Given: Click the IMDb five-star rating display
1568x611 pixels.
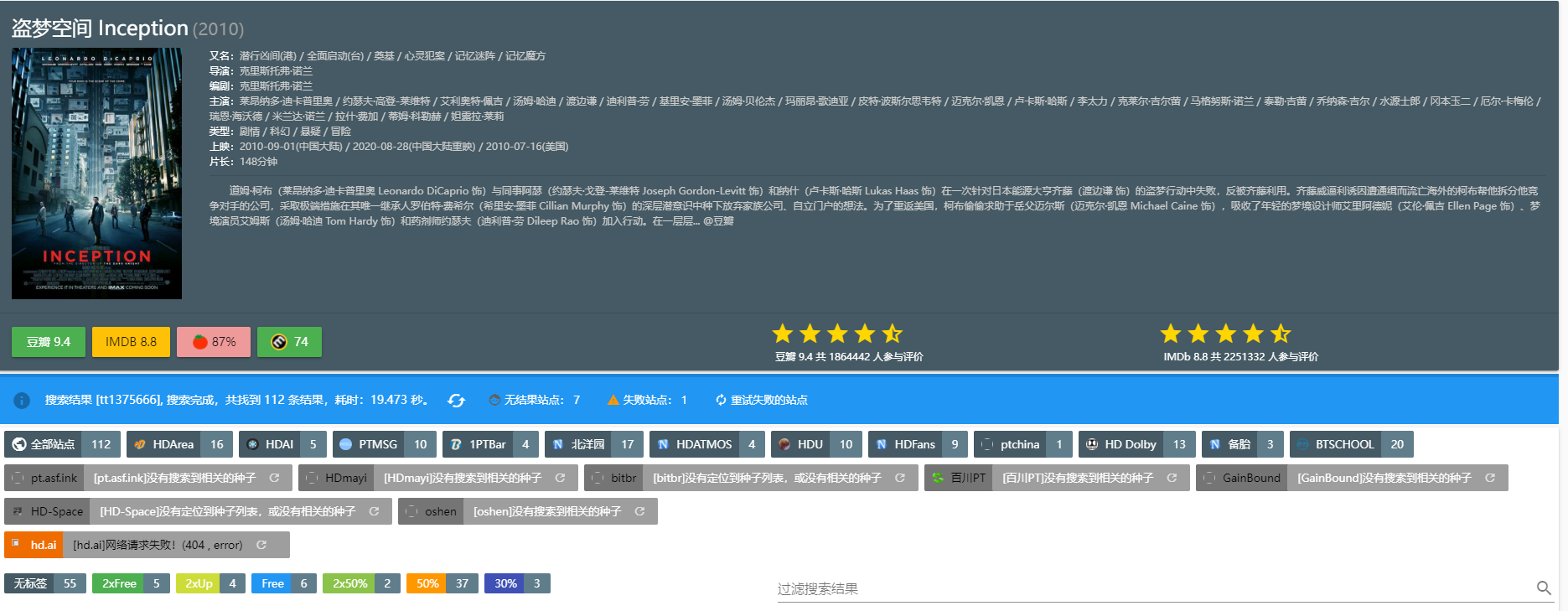Looking at the screenshot, I should [x=1225, y=334].
